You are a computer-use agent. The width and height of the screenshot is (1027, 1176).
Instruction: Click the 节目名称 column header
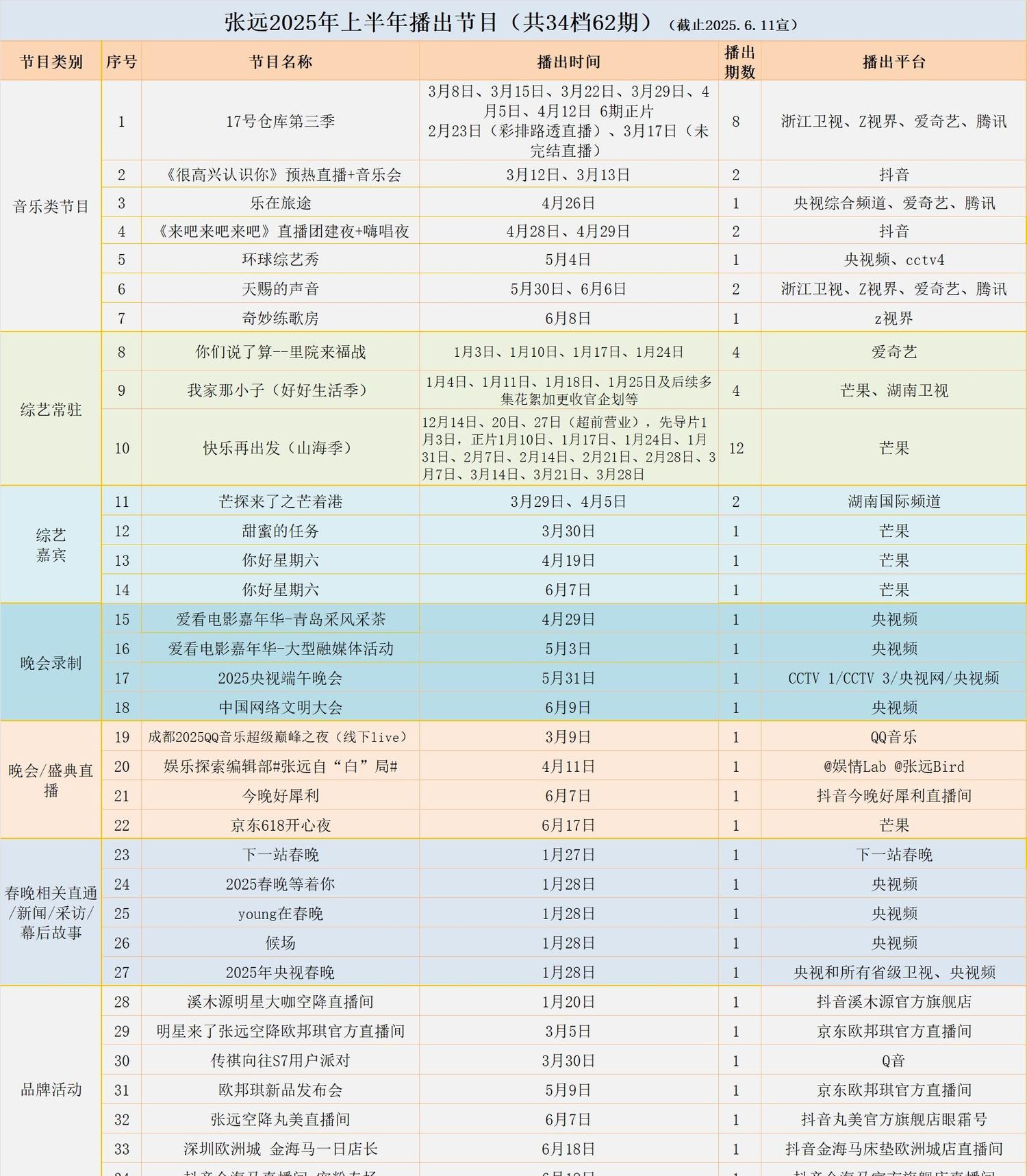pos(281,62)
